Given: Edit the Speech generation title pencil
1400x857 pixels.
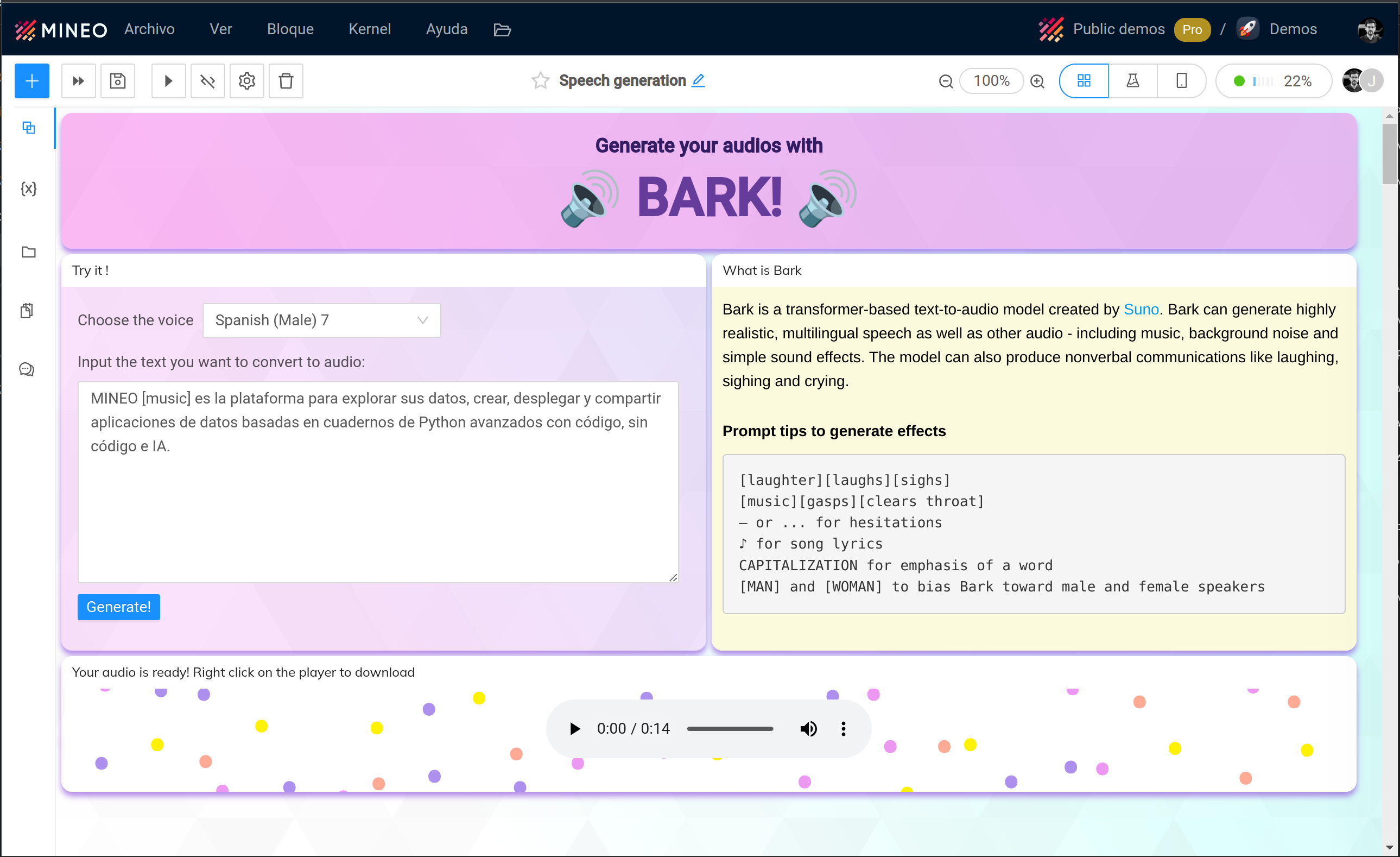Looking at the screenshot, I should click(698, 81).
